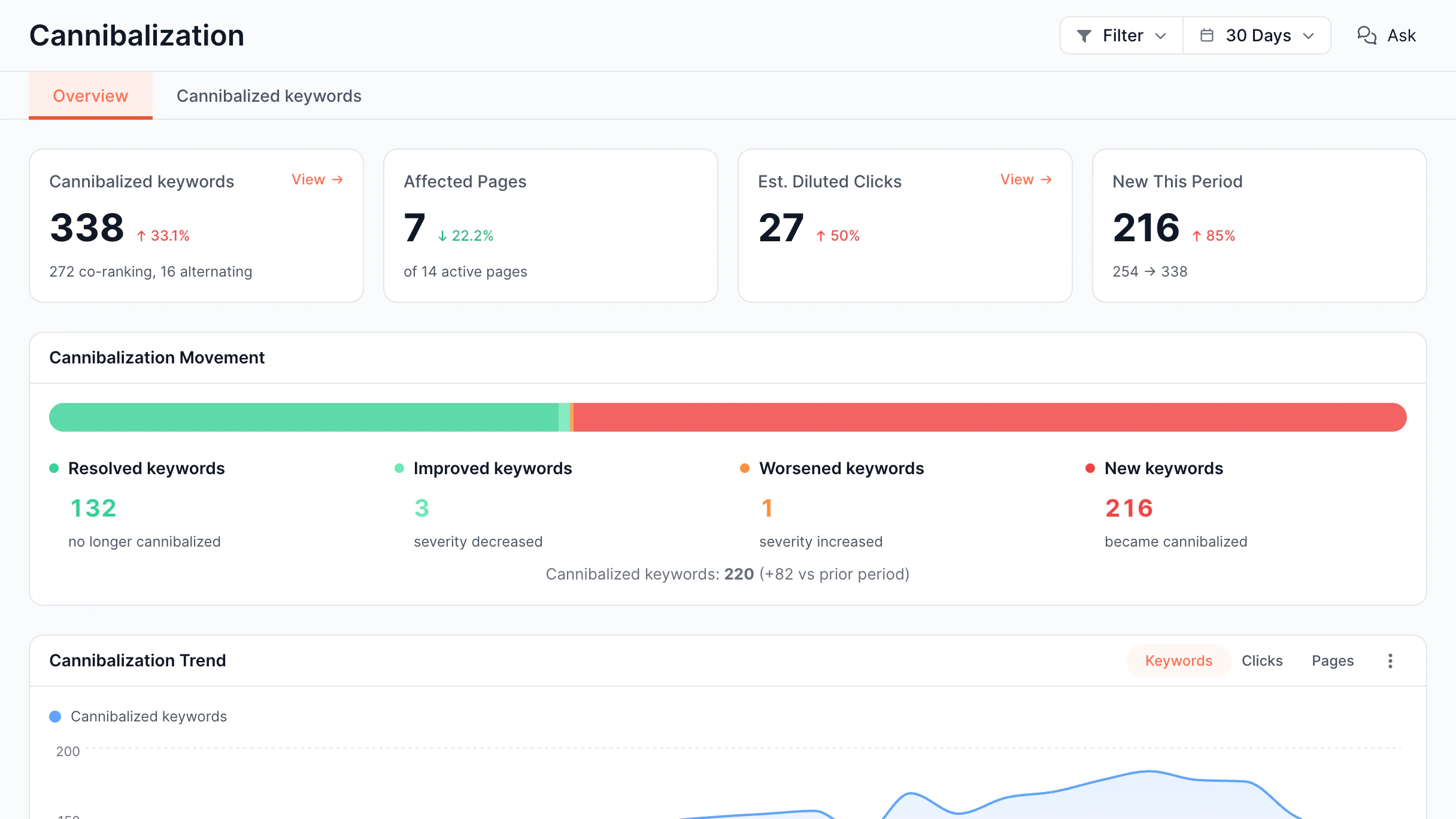Click 'of 14 active pages' text
This screenshot has height=819, width=1456.
click(x=465, y=271)
